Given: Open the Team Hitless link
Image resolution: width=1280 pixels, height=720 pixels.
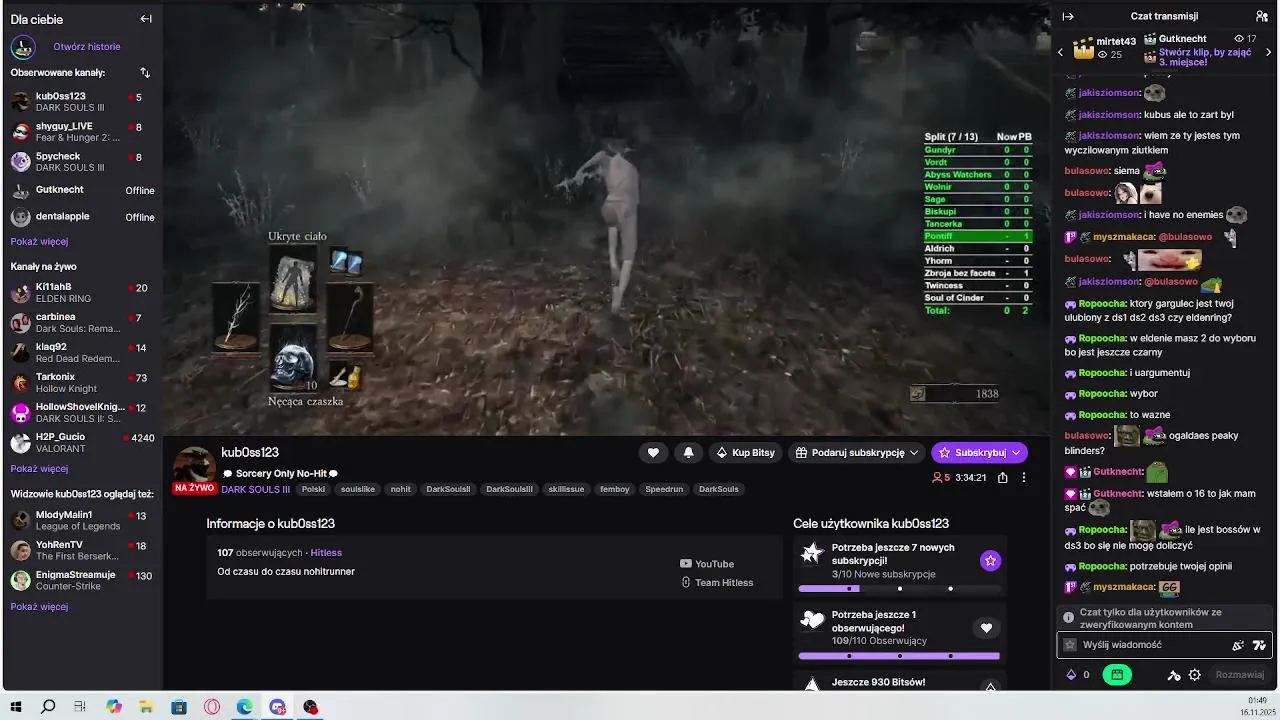Looking at the screenshot, I should [x=717, y=583].
